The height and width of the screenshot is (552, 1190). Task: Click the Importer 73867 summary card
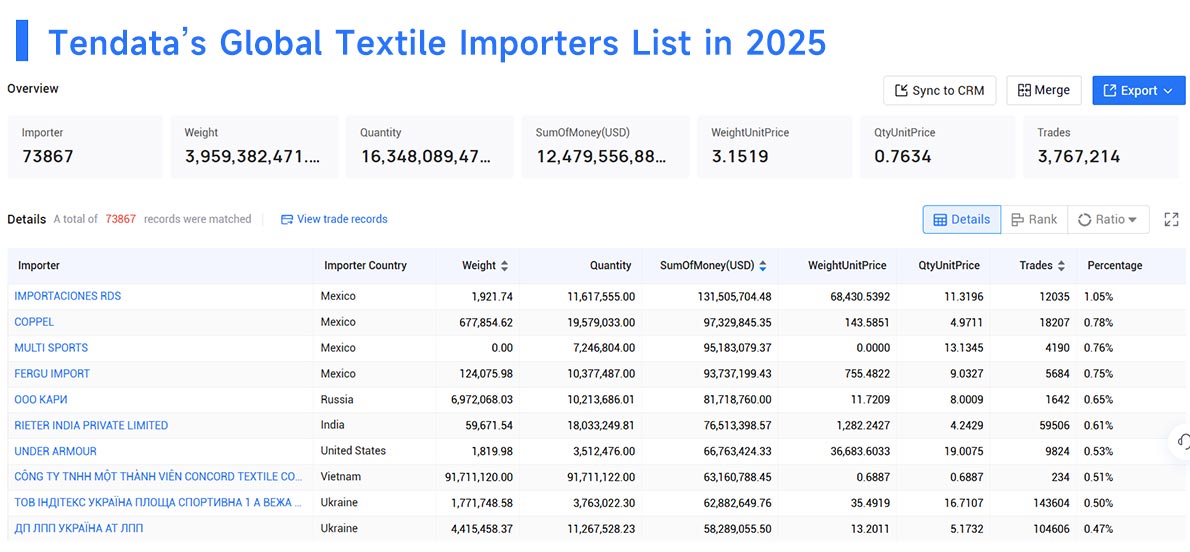click(85, 147)
